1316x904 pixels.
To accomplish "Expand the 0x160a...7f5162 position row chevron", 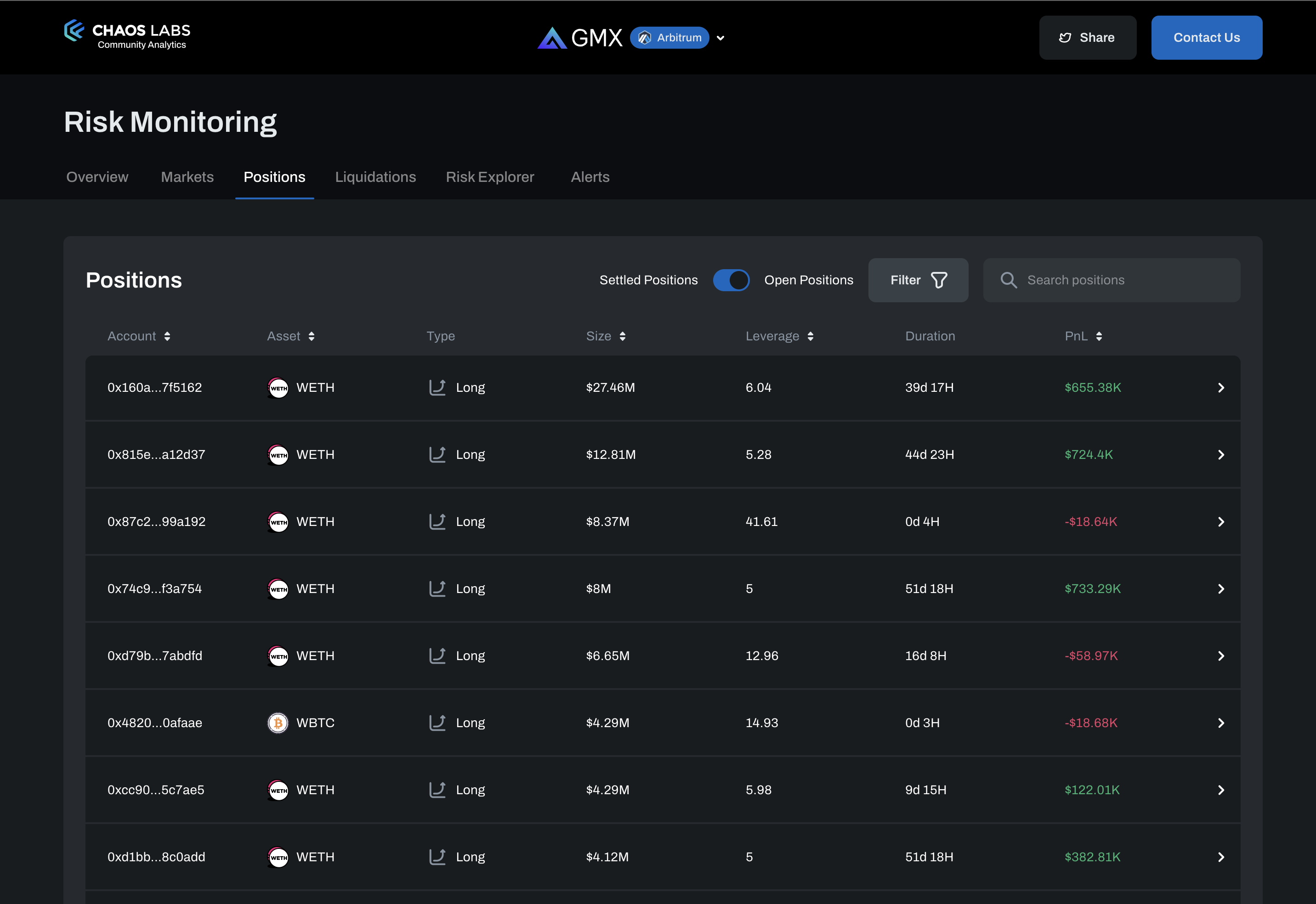I will click(1221, 388).
